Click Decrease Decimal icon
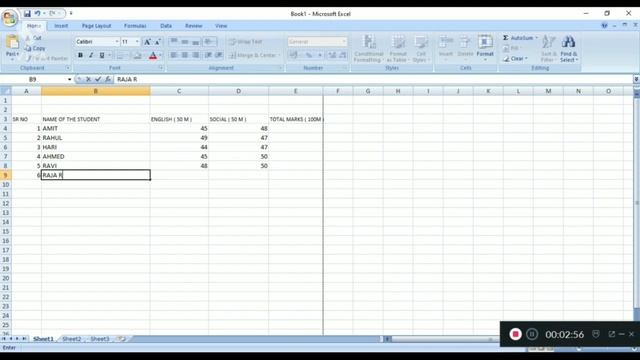 pyautogui.click(x=343, y=55)
